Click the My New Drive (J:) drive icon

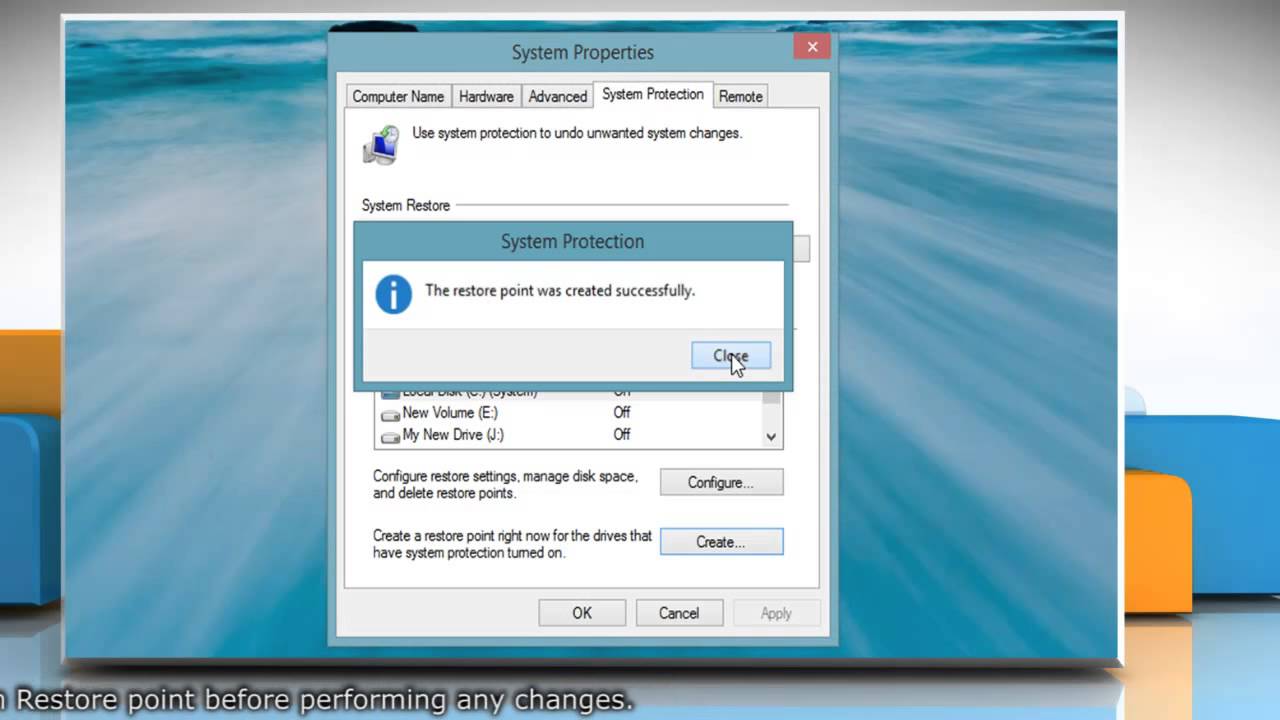(390, 436)
